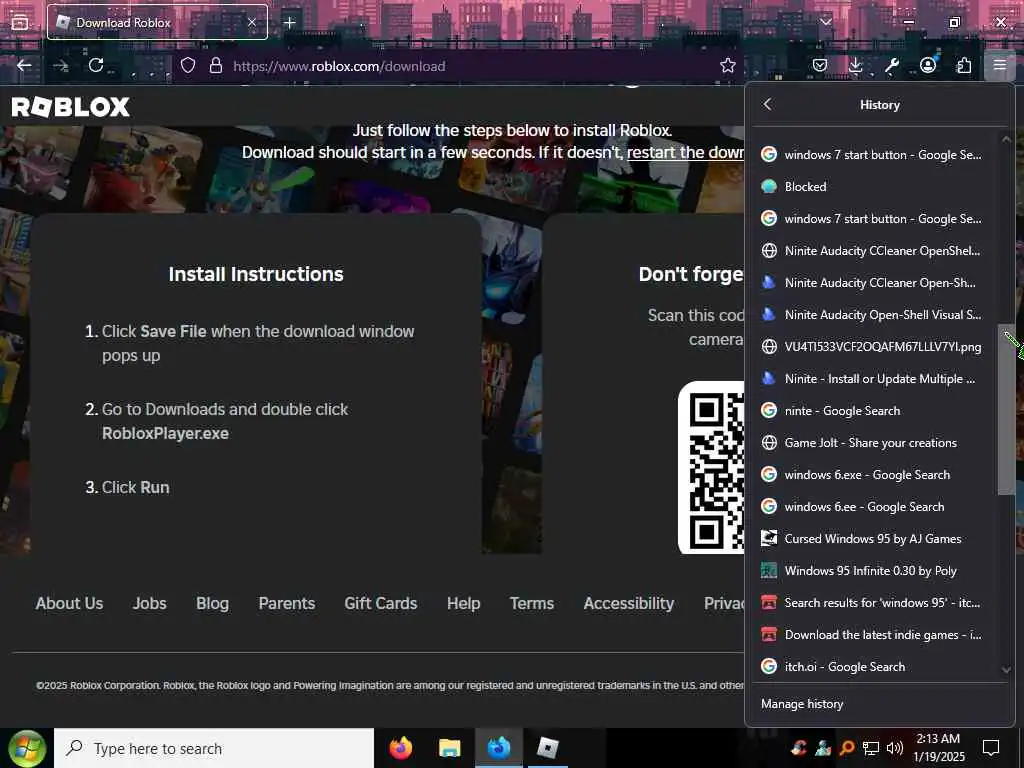Open the magnifier search tray icon
This screenshot has height=768, width=1024.
coord(847,748)
